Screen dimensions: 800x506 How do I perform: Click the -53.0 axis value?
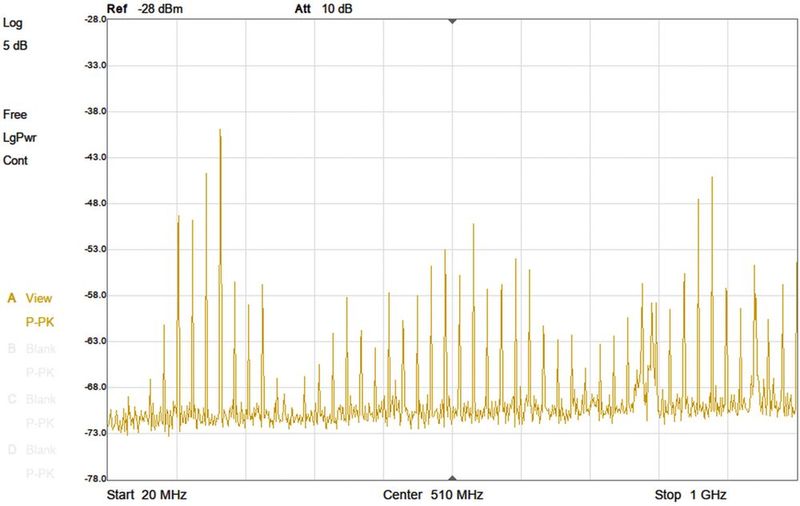point(95,249)
